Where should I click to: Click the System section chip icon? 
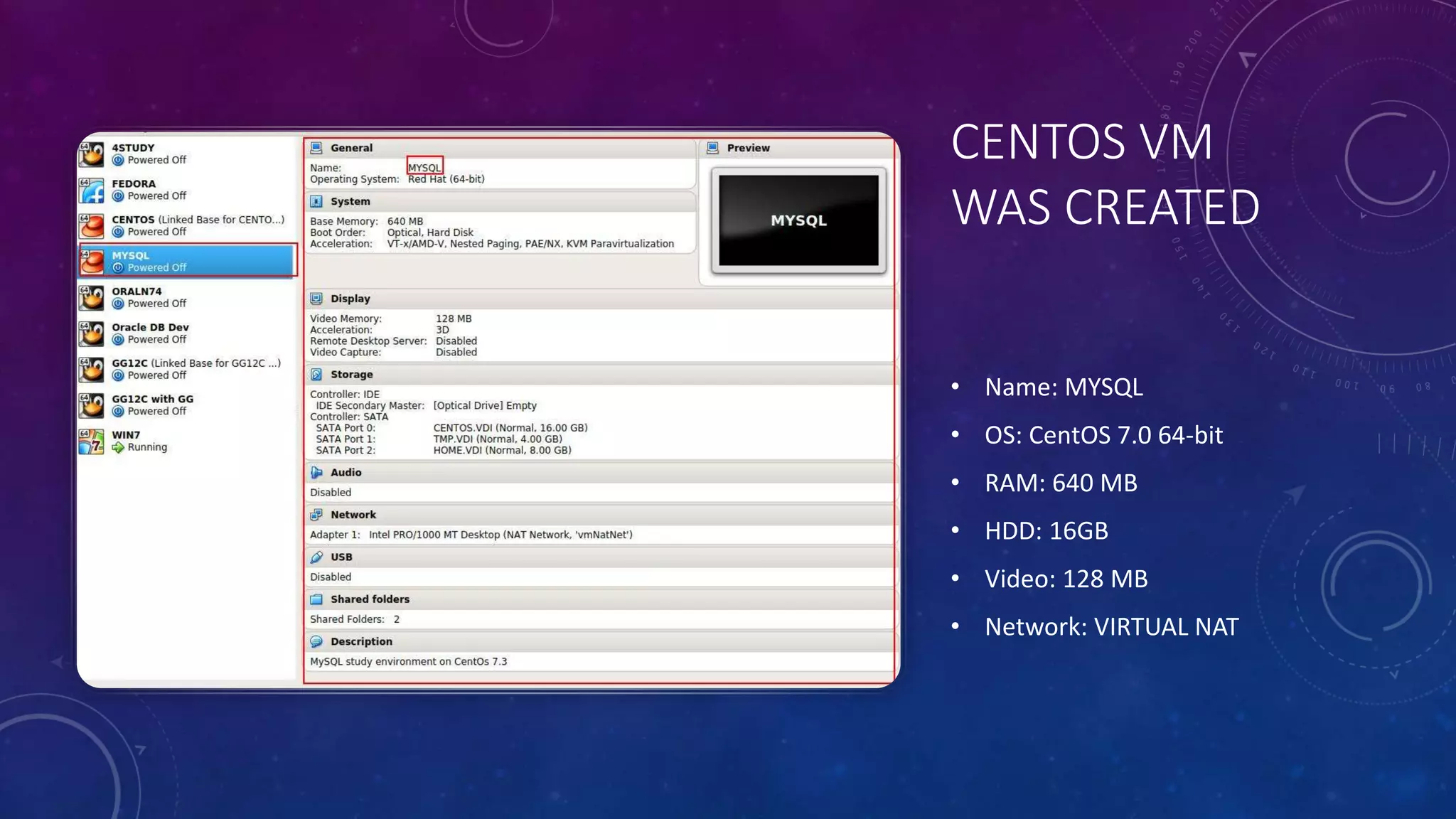click(316, 201)
